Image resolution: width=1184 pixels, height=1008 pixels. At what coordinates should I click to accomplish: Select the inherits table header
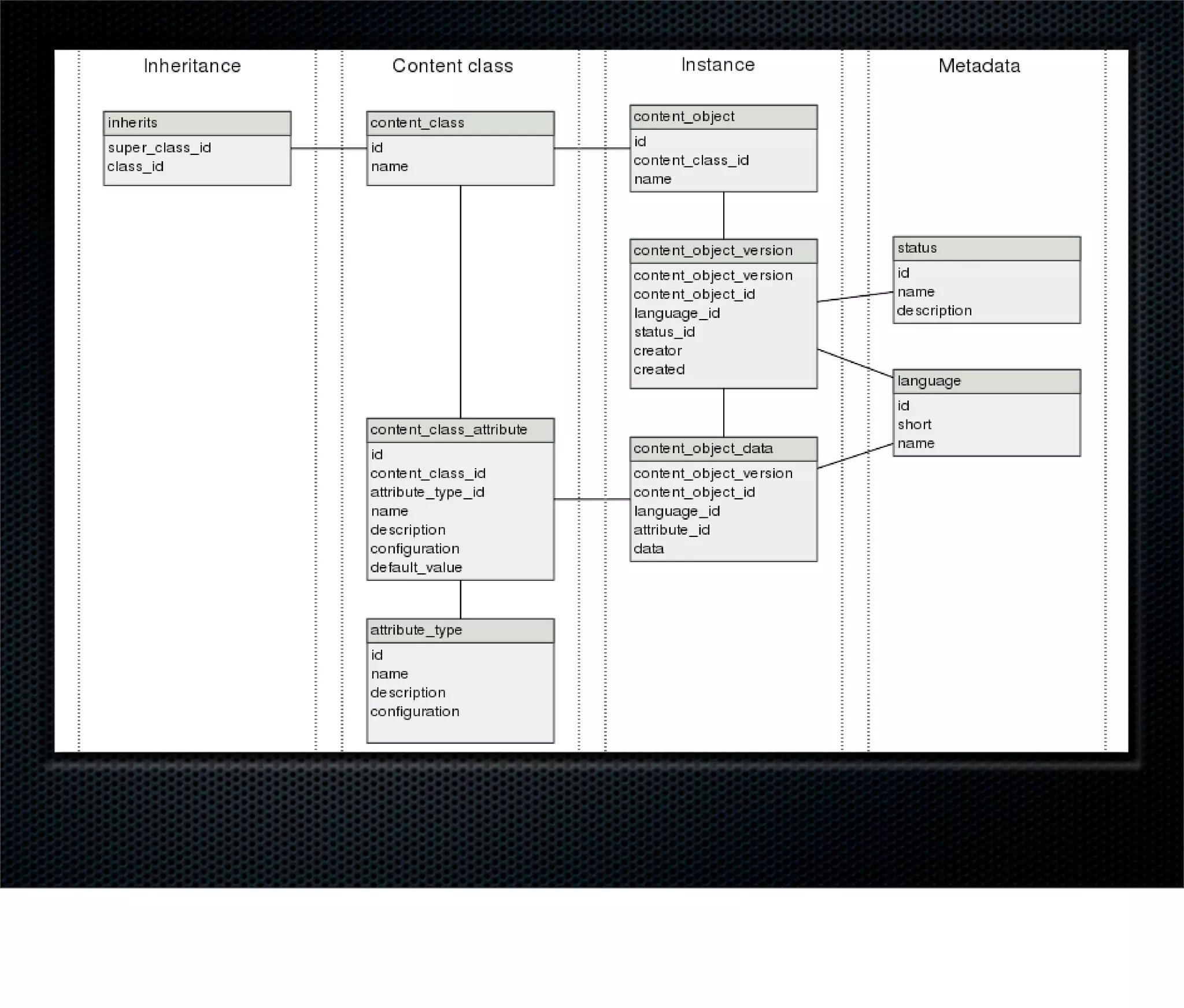(x=197, y=123)
